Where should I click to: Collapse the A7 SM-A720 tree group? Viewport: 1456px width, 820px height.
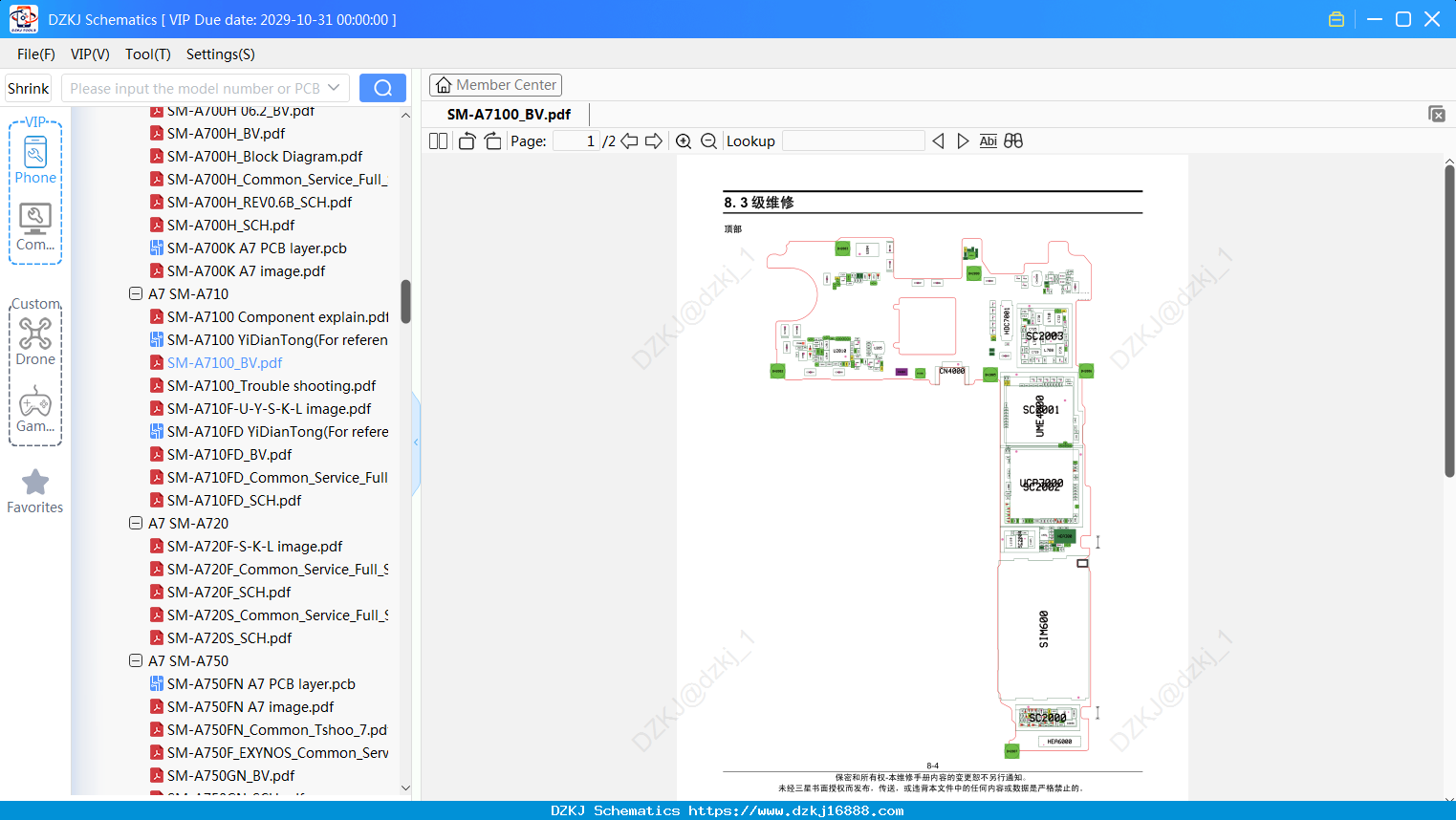pos(136,524)
